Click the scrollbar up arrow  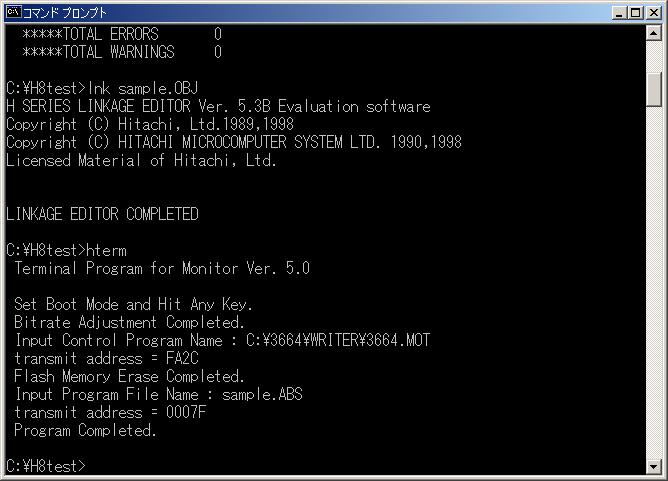tap(654, 32)
